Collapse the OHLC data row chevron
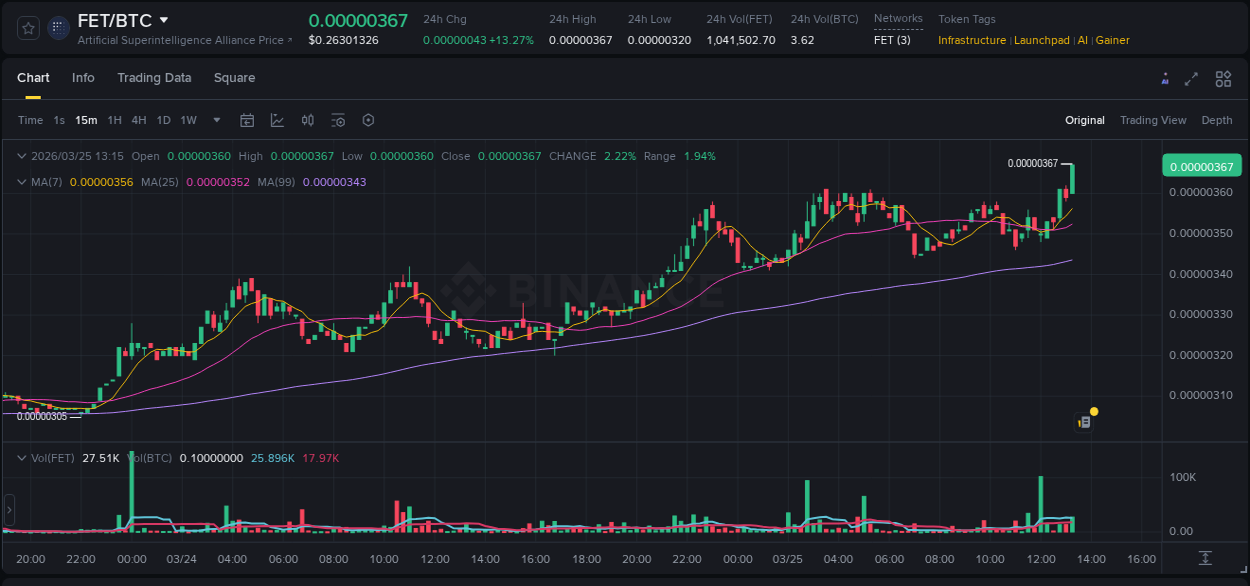Image resolution: width=1250 pixels, height=586 pixels. [21, 156]
